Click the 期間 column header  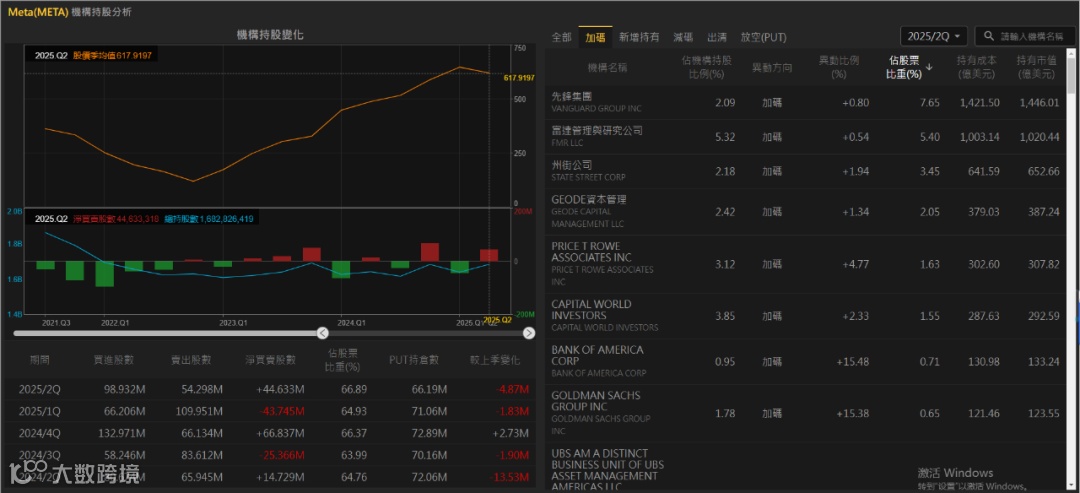40,360
